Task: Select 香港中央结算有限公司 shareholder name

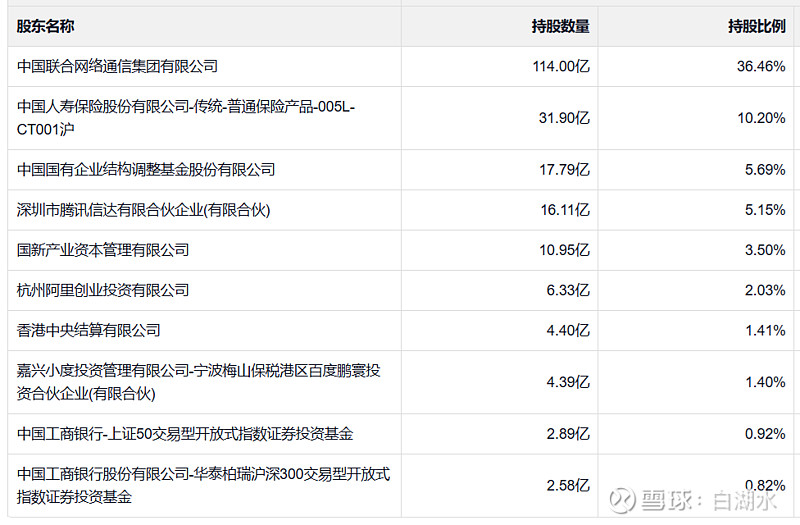Action: coord(89,331)
